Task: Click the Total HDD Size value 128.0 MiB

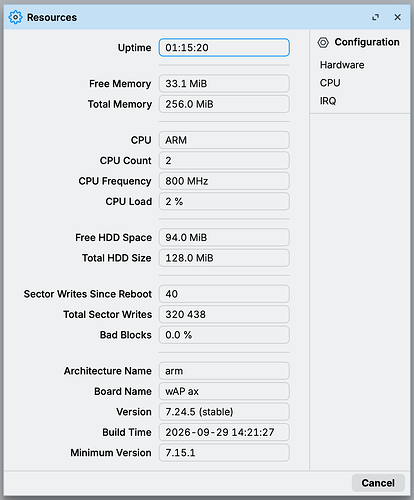Action: point(224,258)
